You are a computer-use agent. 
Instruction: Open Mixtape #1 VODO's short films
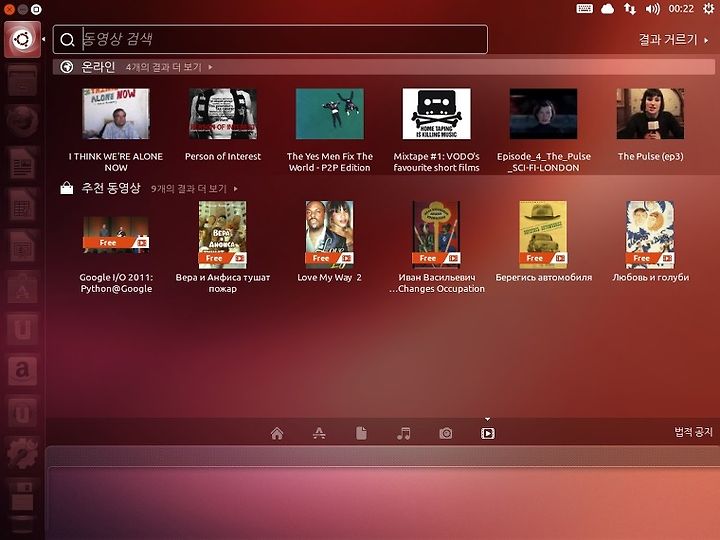point(436,130)
